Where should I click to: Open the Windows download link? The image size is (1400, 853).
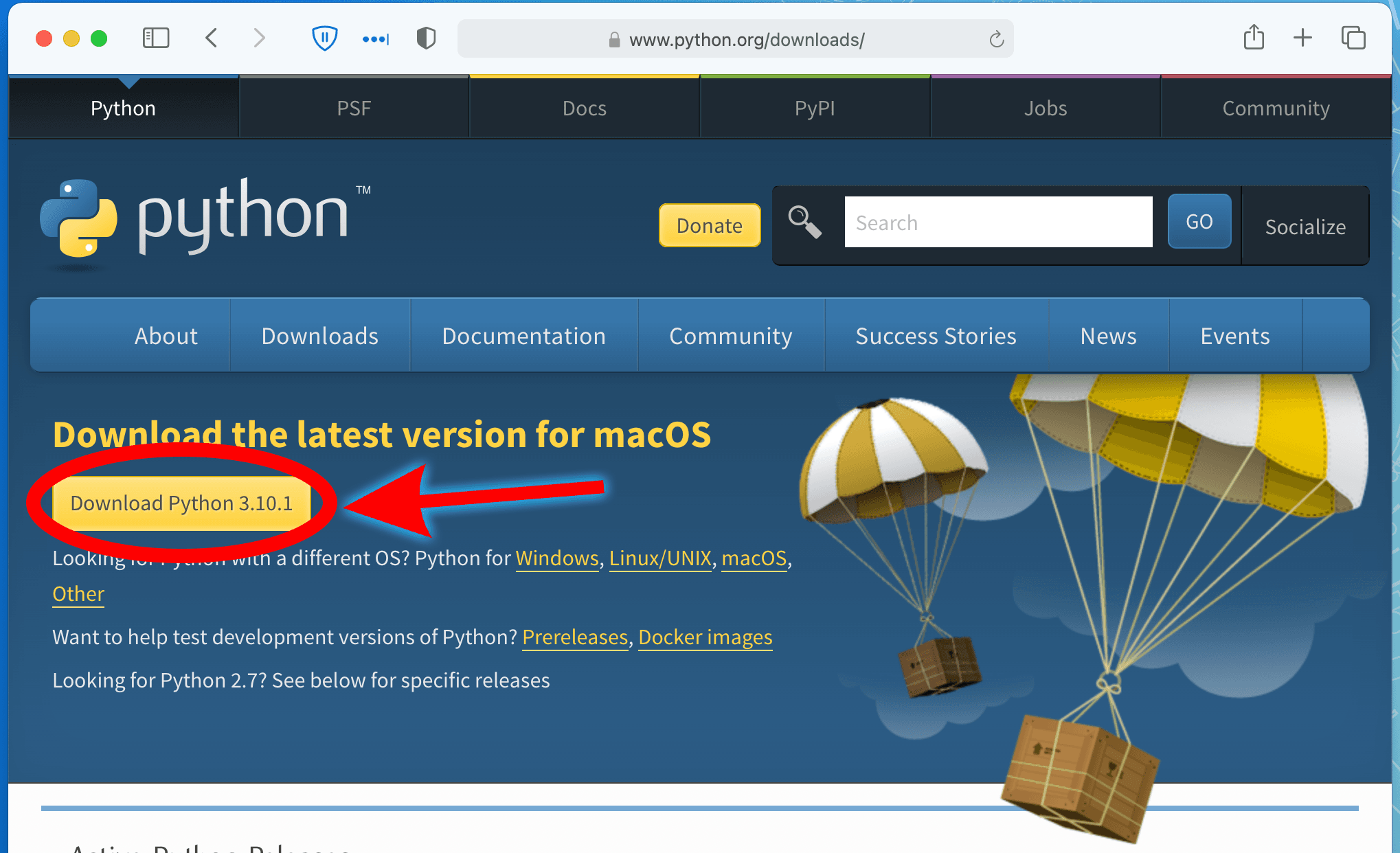point(557,558)
